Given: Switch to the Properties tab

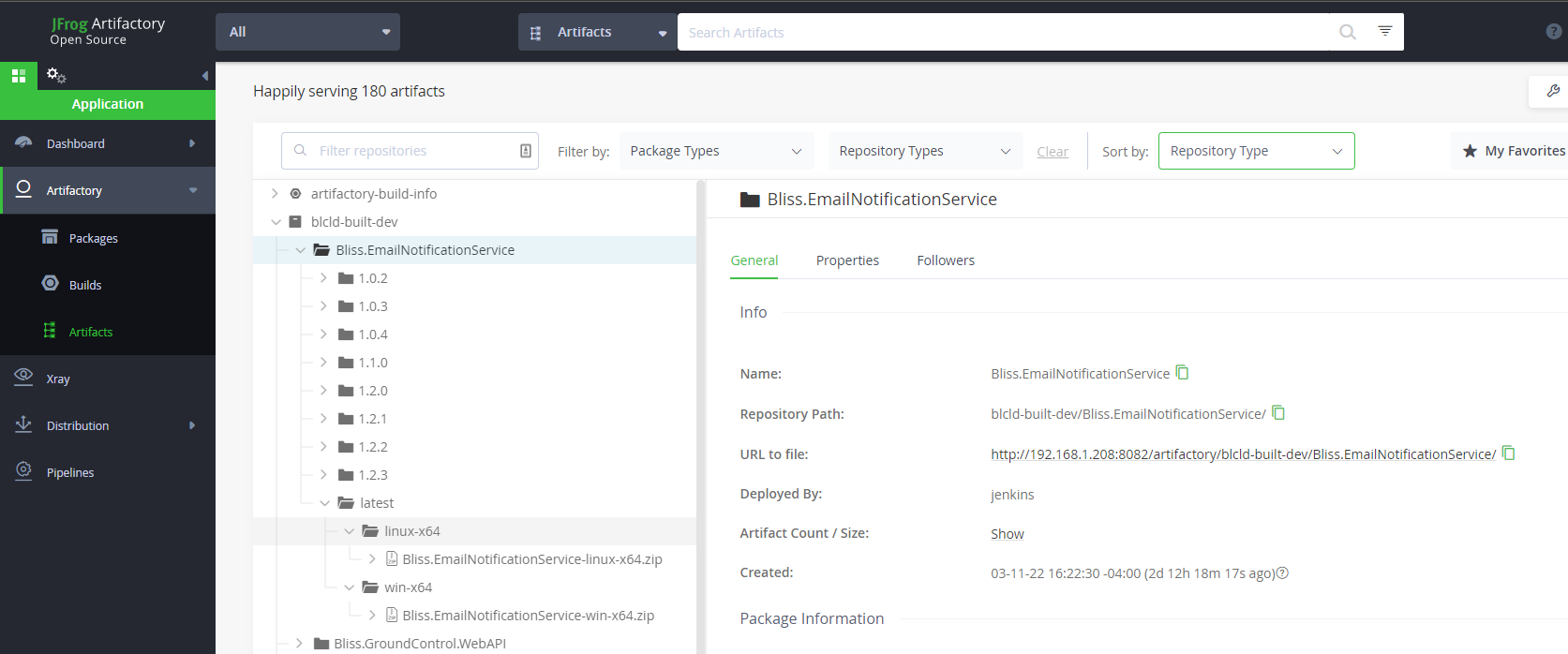Looking at the screenshot, I should (847, 260).
